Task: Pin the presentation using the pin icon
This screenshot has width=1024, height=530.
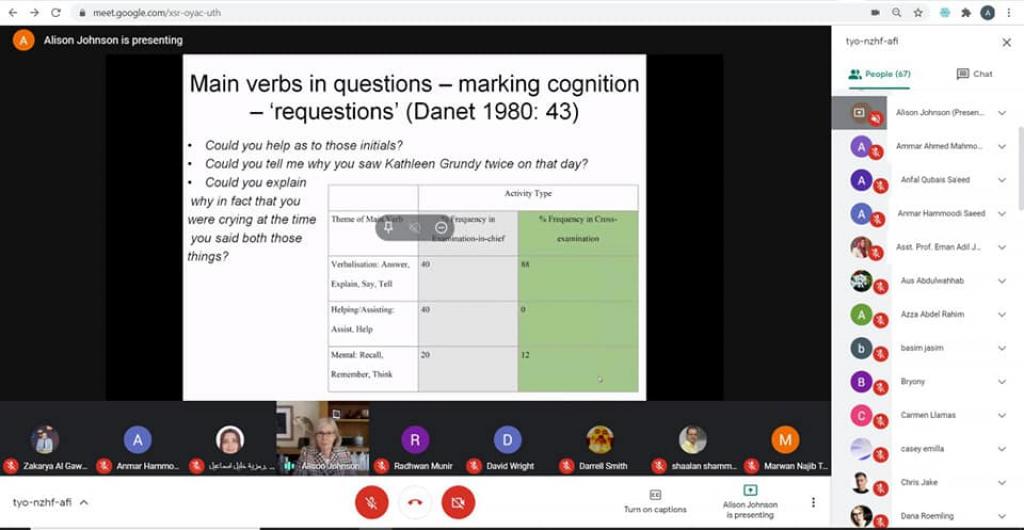Action: (389, 228)
